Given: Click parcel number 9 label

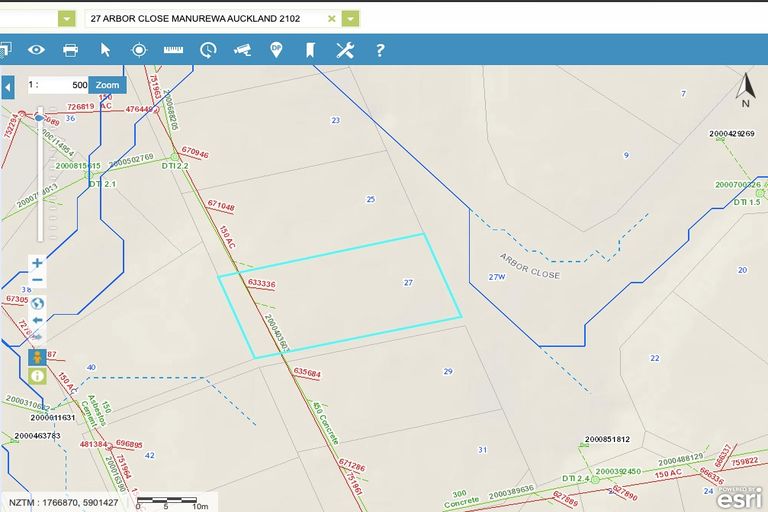Looking at the screenshot, I should click(x=626, y=155).
